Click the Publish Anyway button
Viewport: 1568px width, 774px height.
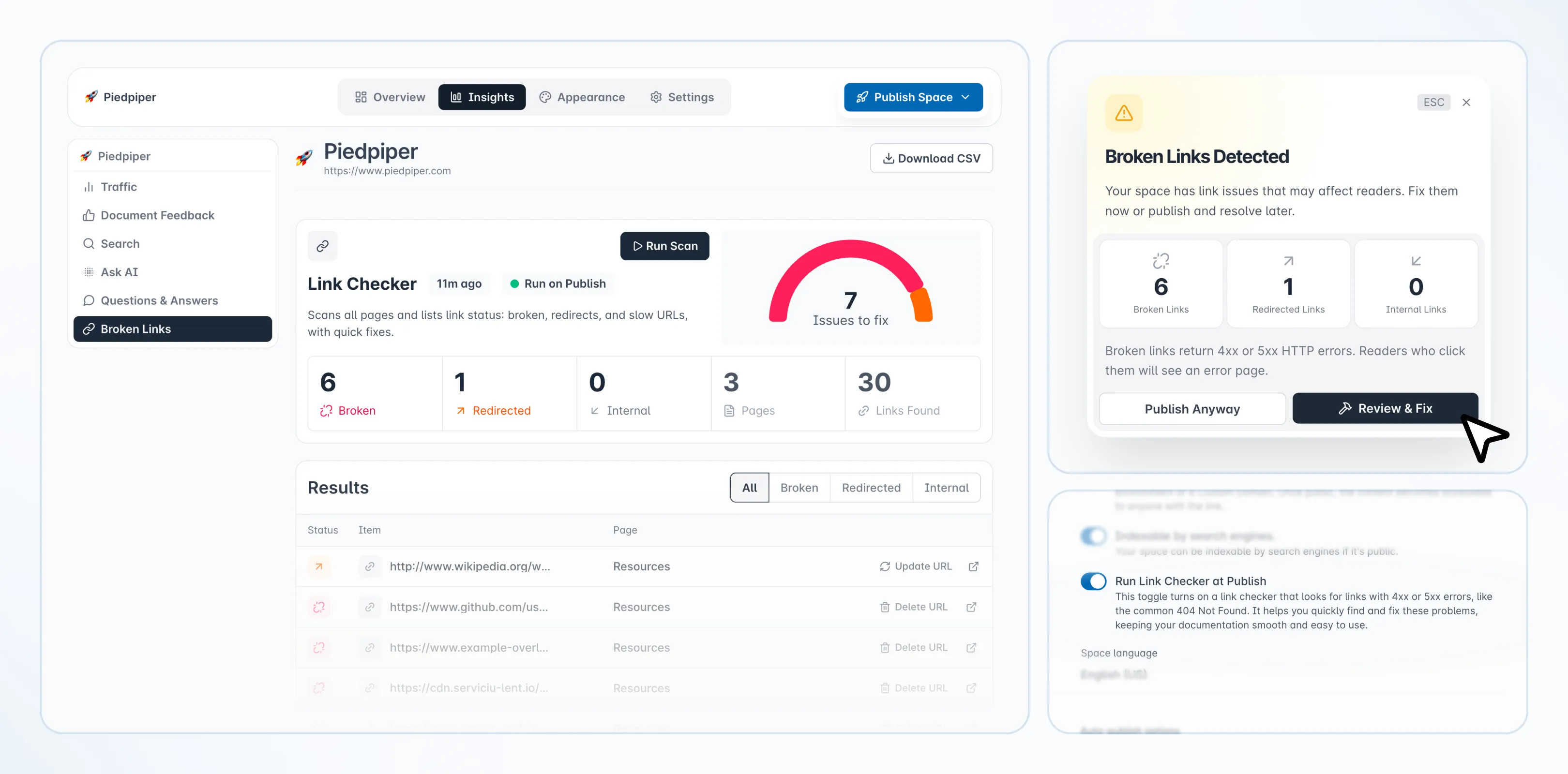pos(1192,409)
